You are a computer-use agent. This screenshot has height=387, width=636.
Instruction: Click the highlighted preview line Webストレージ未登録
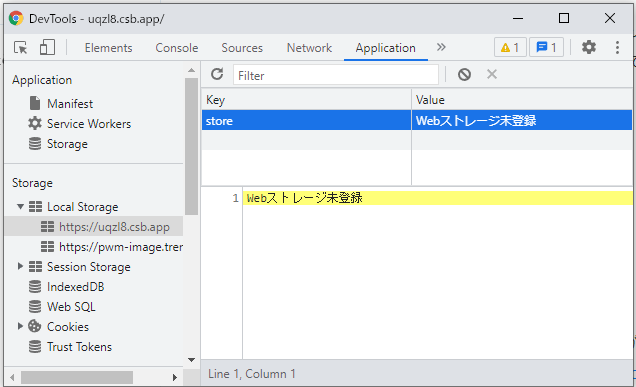[x=304, y=198]
